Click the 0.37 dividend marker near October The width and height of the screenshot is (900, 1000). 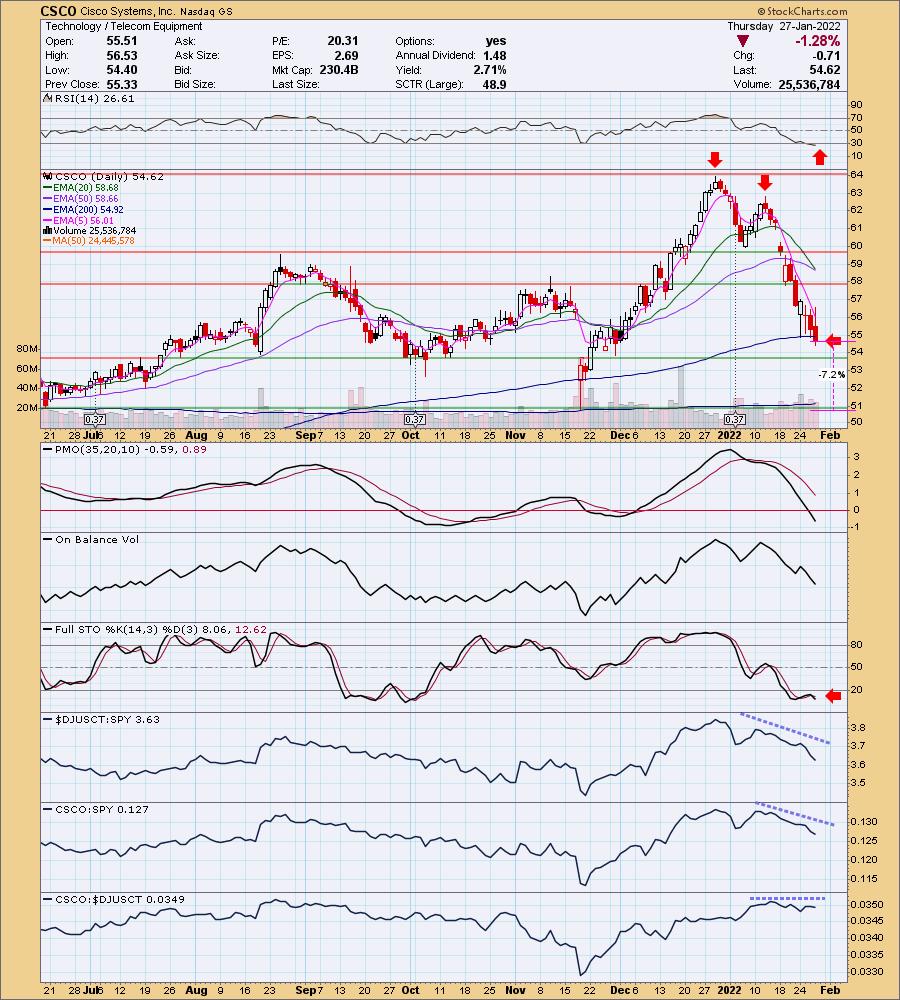tap(415, 420)
